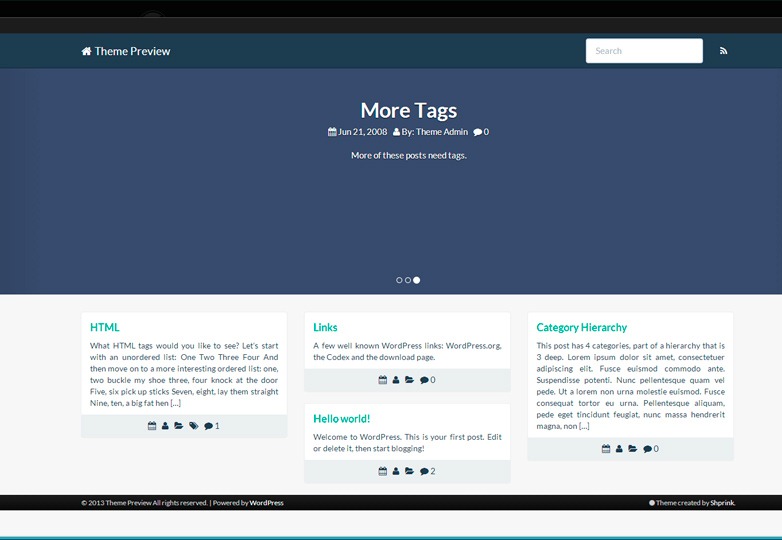782x540 pixels.
Task: Select the third active slider dot
Action: click(417, 280)
